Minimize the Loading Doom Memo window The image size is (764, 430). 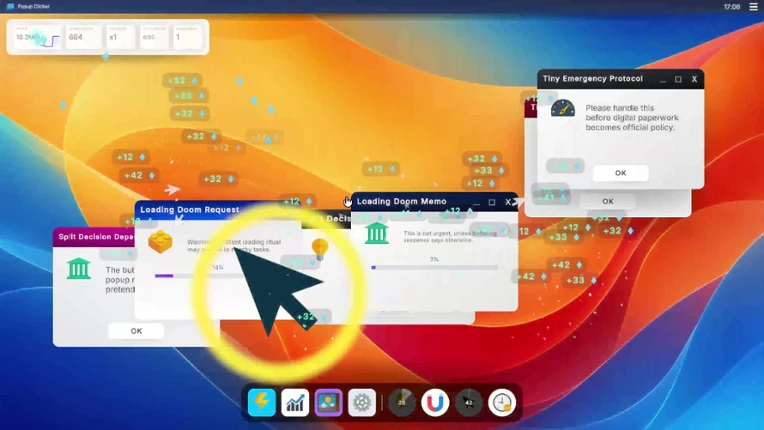click(476, 202)
